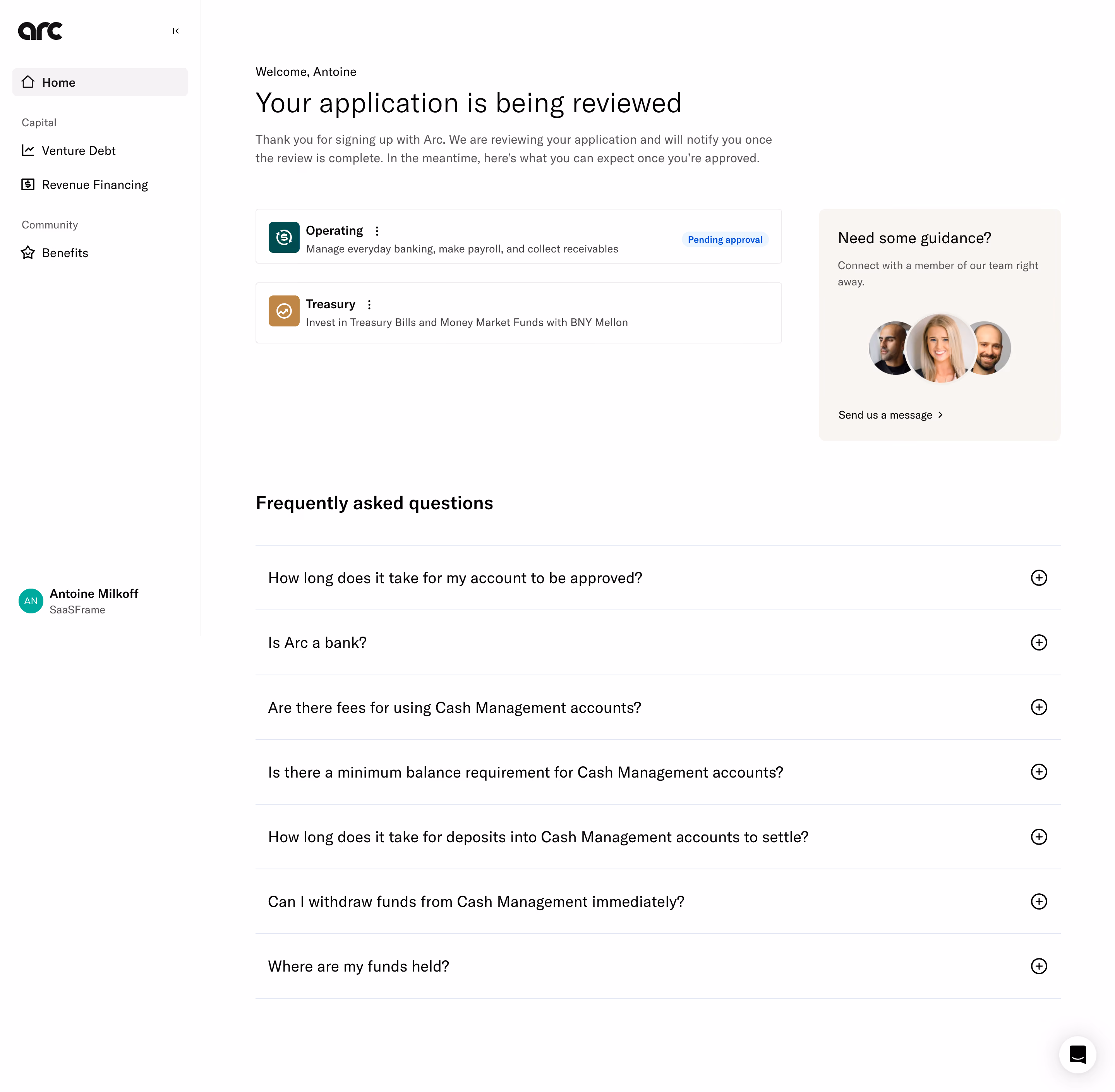Click the orange Treasury account icon
Viewport: 1115px width, 1092px height.
[284, 311]
